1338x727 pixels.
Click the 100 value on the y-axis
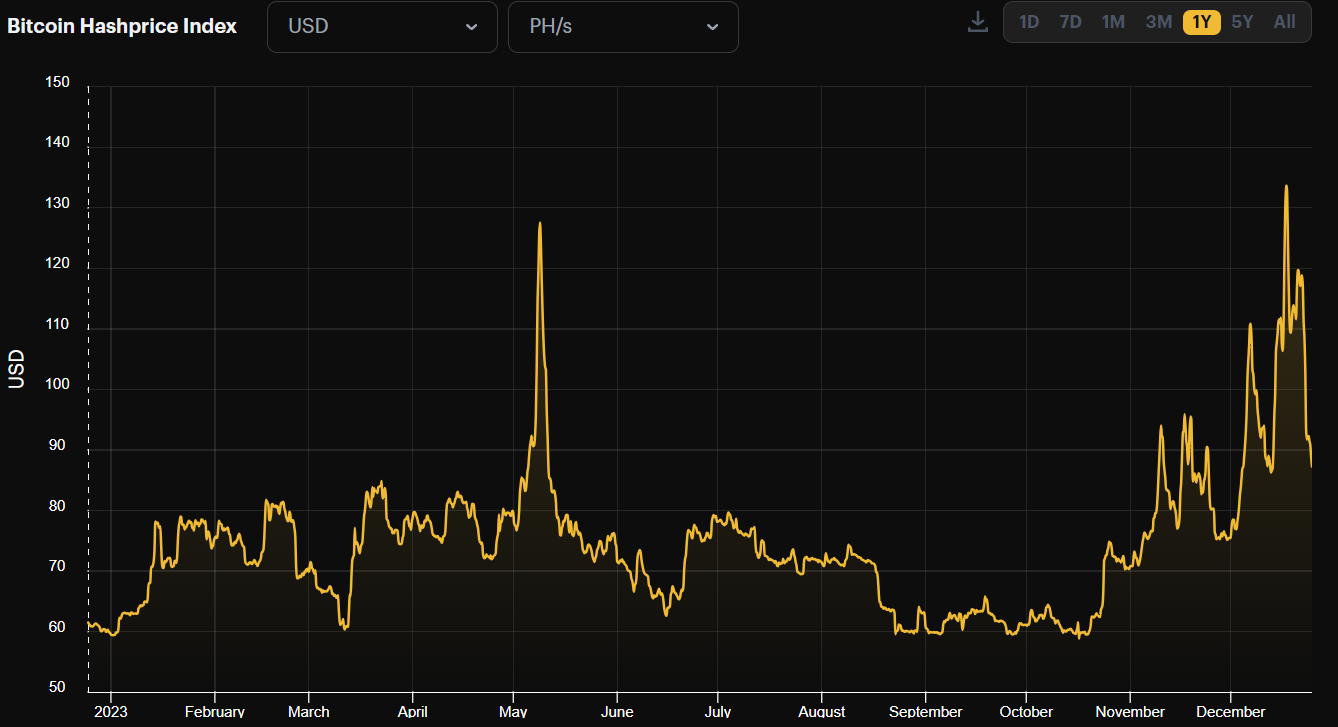(x=58, y=384)
